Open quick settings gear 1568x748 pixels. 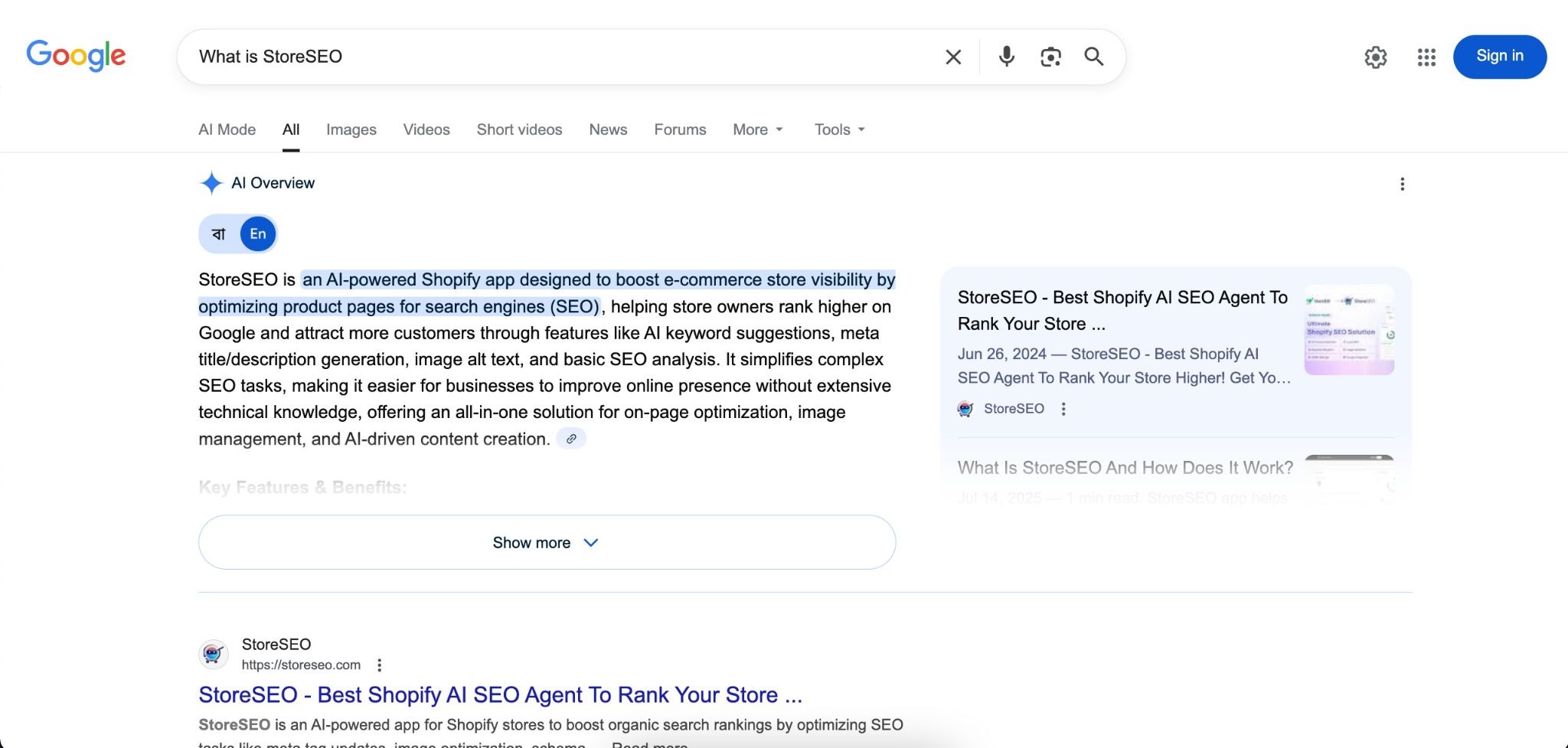(x=1375, y=57)
